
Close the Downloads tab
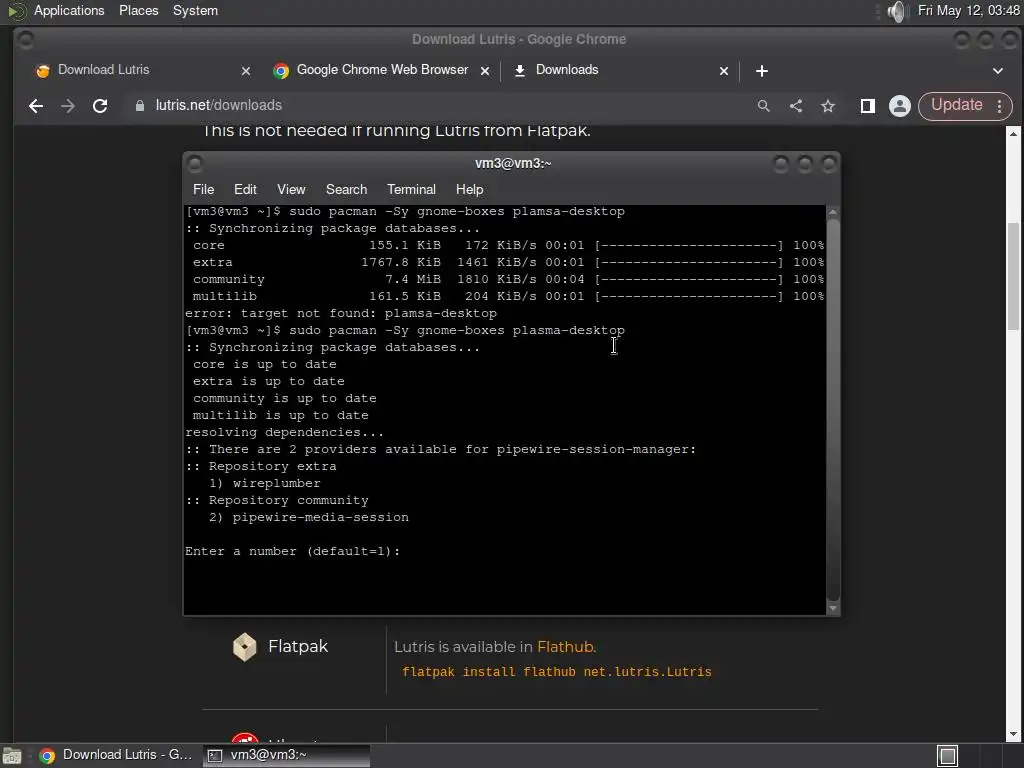pos(724,71)
